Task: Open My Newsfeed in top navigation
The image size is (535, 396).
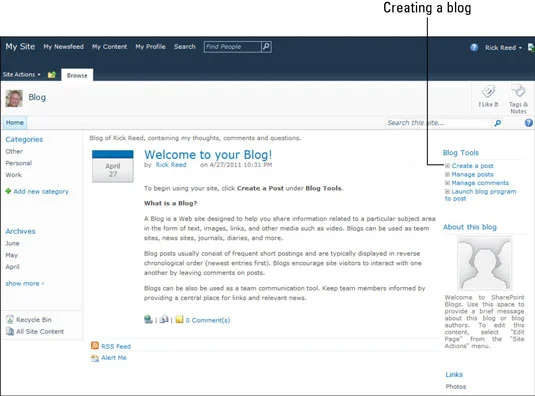Action: pyautogui.click(x=63, y=47)
